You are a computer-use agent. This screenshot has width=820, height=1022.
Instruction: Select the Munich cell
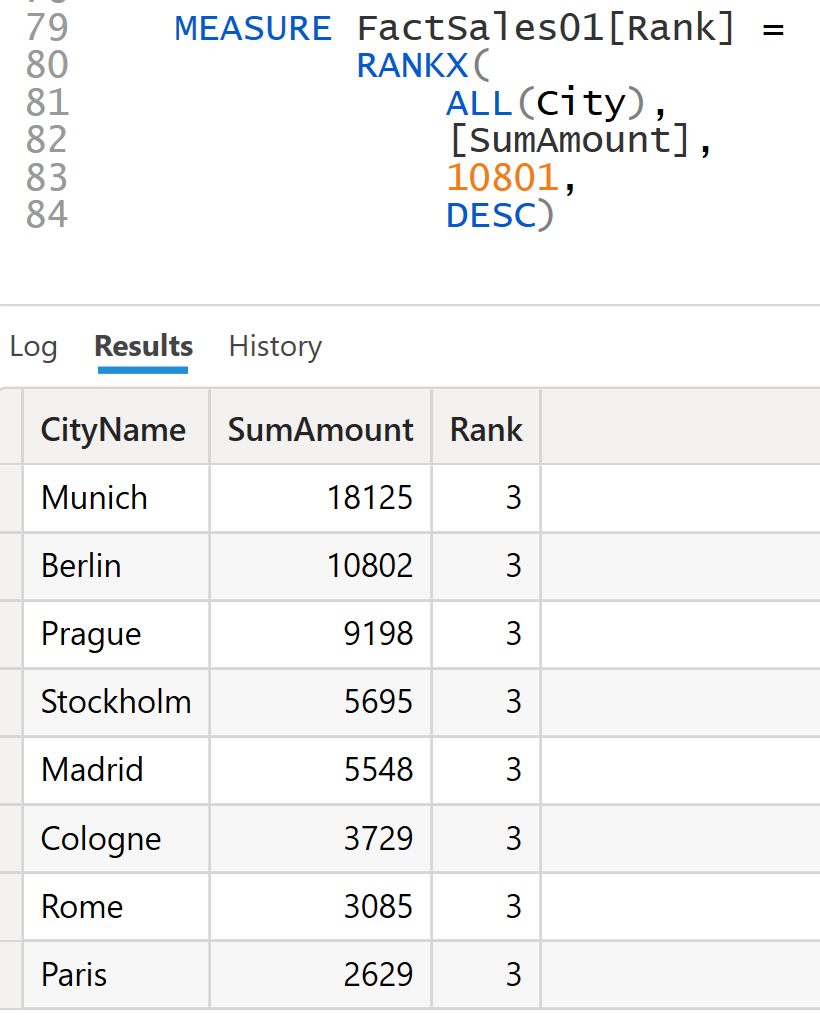[x=94, y=498]
